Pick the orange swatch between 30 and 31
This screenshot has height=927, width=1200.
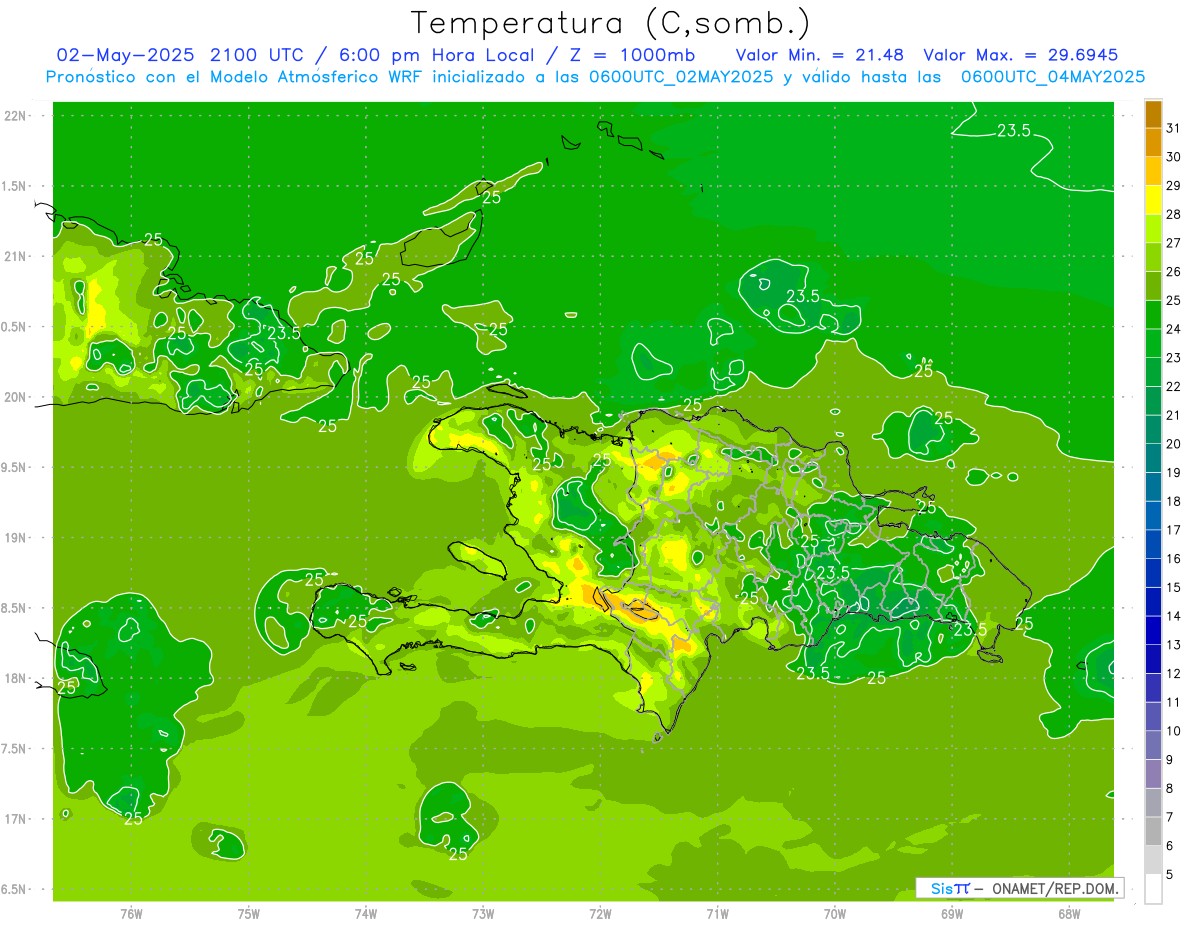tap(1154, 143)
